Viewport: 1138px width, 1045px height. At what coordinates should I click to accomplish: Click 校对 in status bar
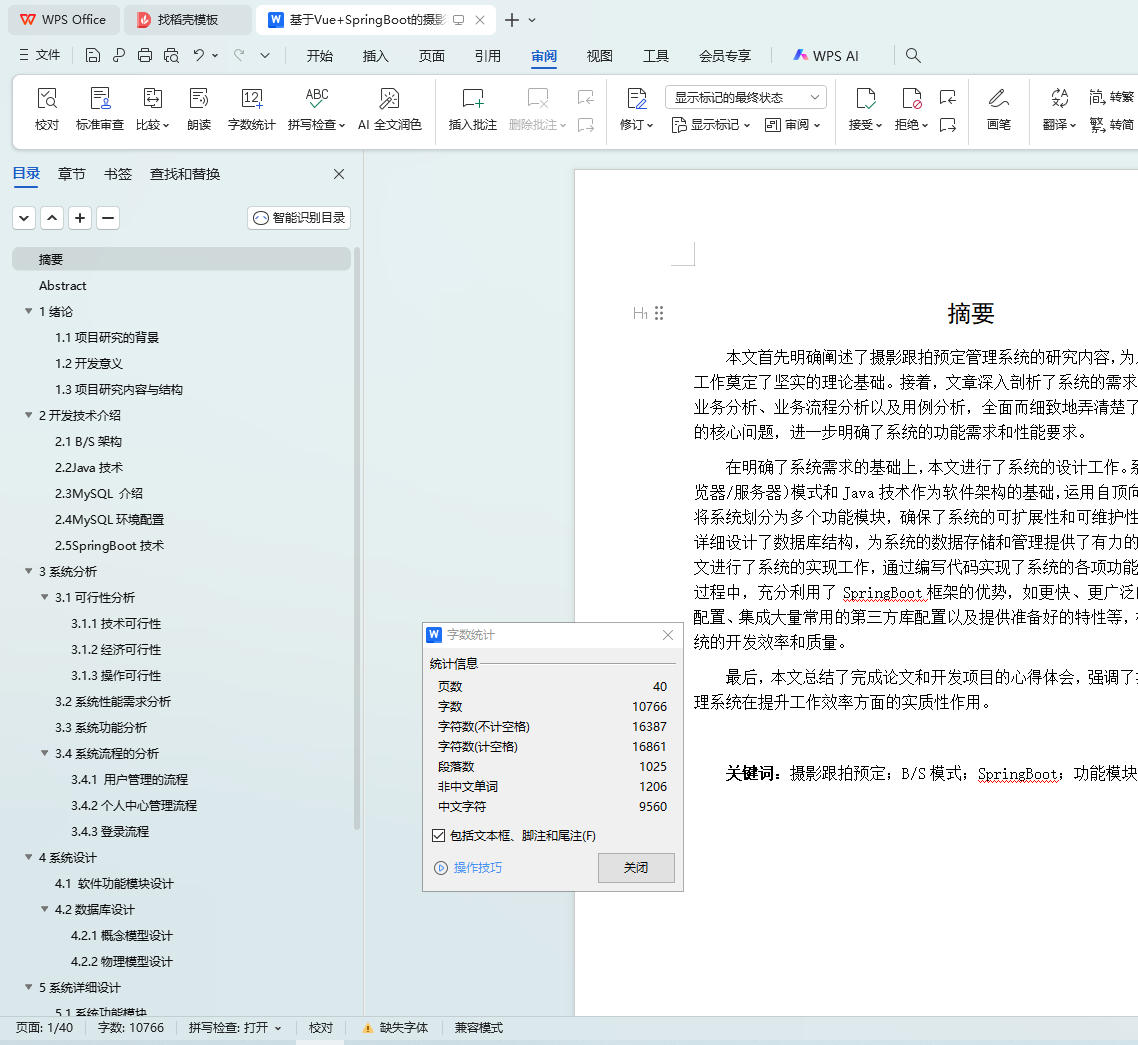tap(321, 1028)
